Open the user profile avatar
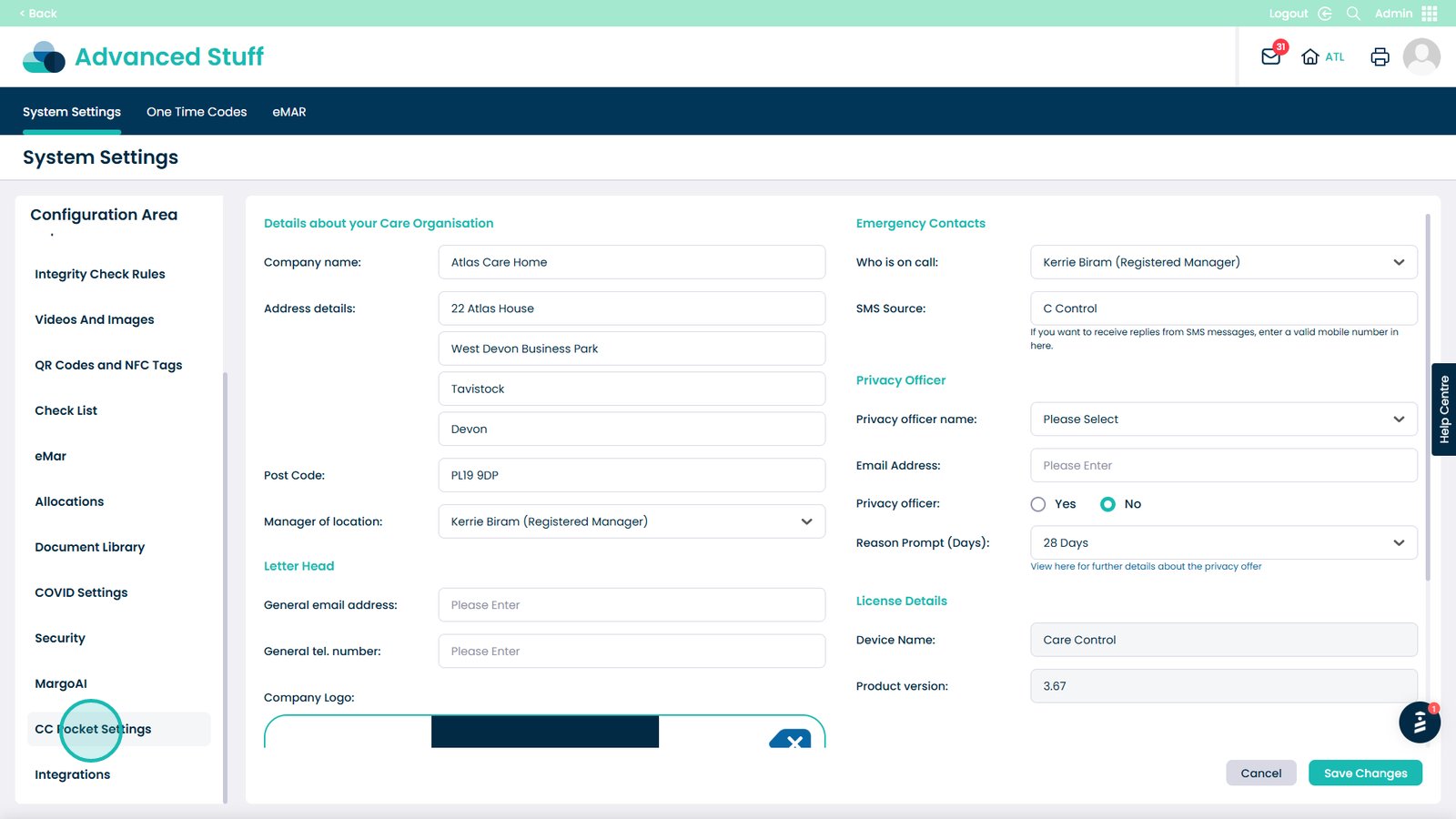 (x=1421, y=56)
